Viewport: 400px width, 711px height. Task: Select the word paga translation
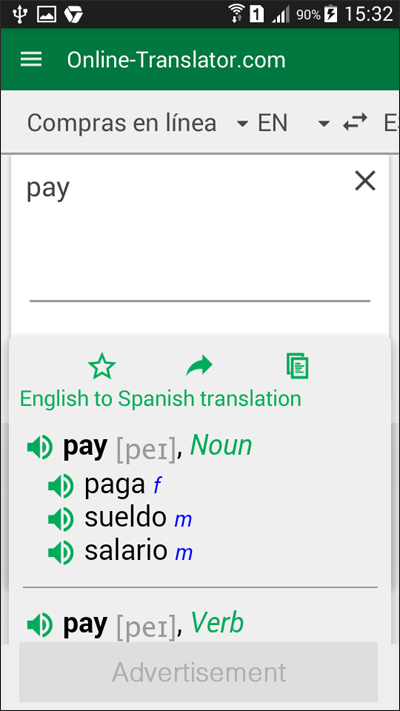pos(115,485)
